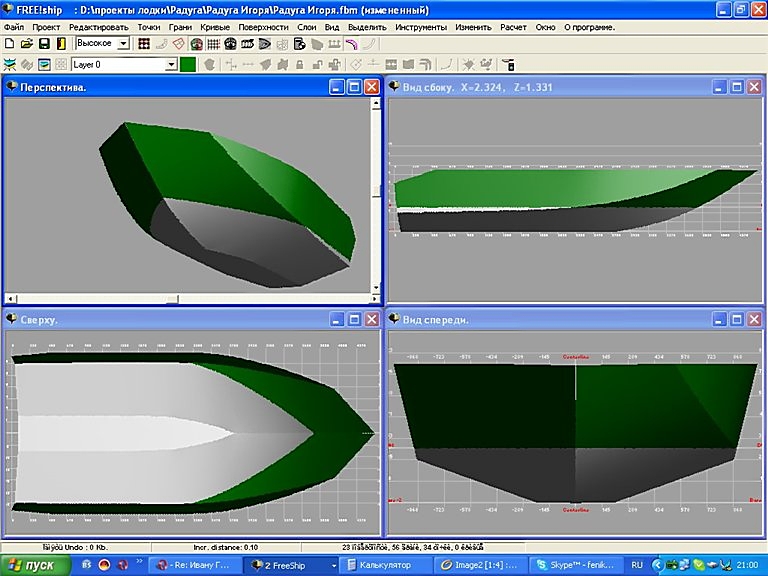
Task: Click the exit door icon in toolbar
Action: pyautogui.click(x=61, y=44)
